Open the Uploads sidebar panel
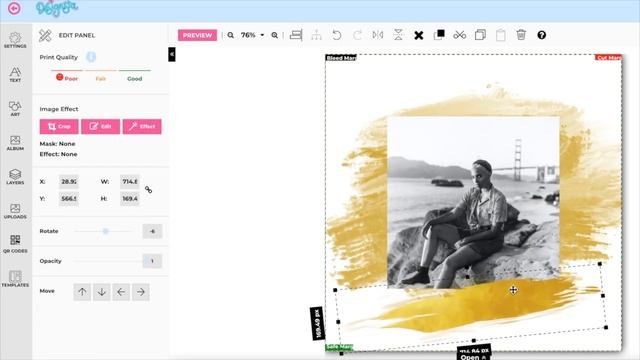 click(15, 211)
